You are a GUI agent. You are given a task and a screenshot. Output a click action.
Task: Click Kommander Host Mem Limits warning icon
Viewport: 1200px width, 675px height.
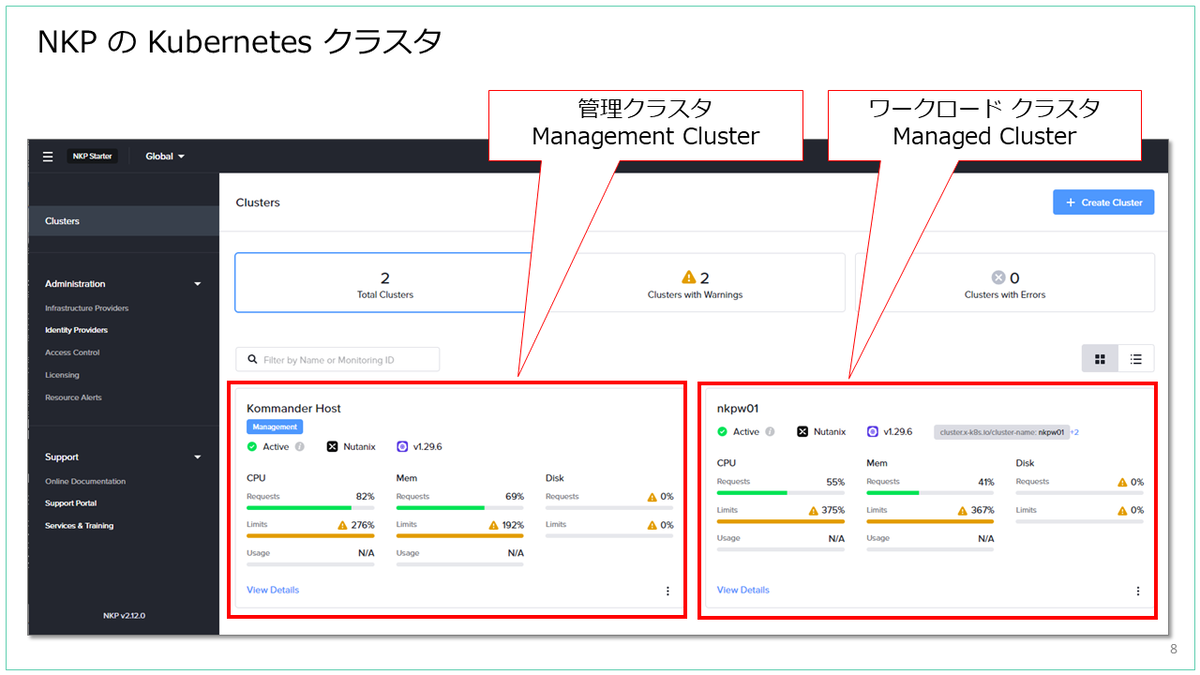tap(493, 524)
